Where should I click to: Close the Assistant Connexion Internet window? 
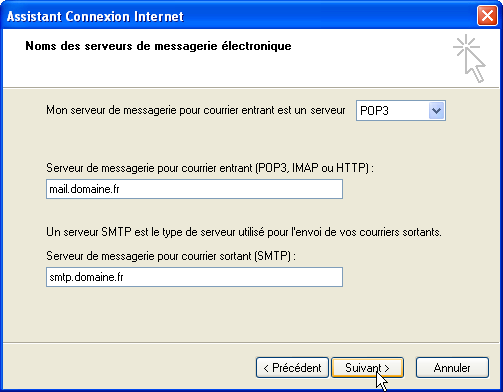(487, 16)
